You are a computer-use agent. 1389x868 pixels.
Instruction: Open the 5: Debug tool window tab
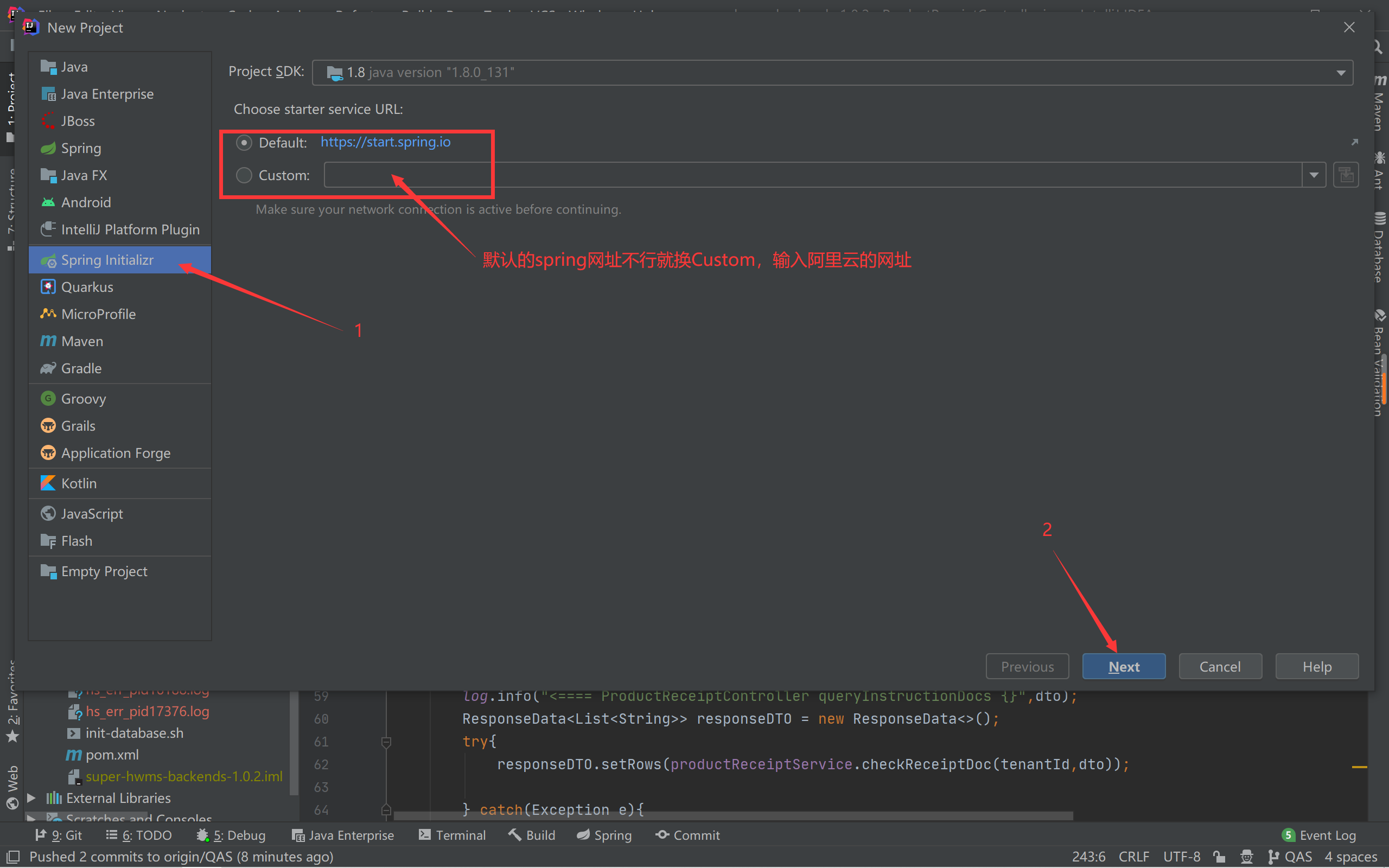[231, 835]
